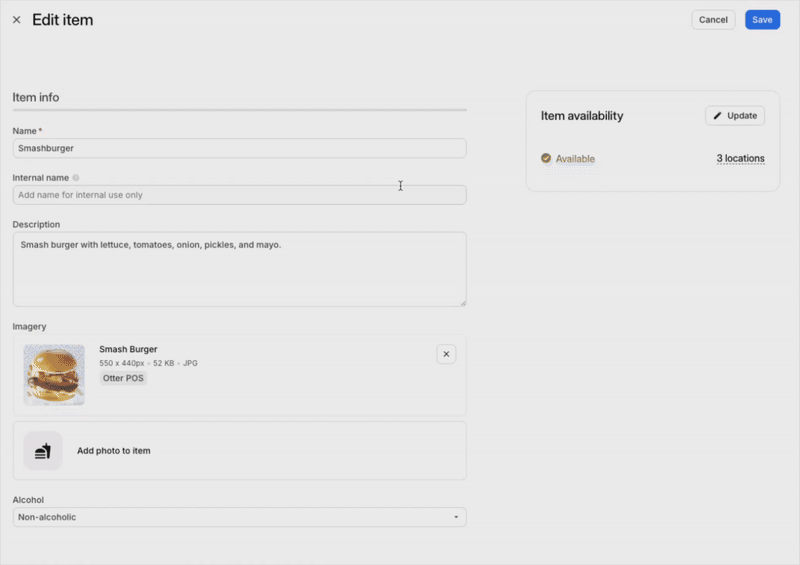Remove the Smash Burger image

tap(446, 354)
